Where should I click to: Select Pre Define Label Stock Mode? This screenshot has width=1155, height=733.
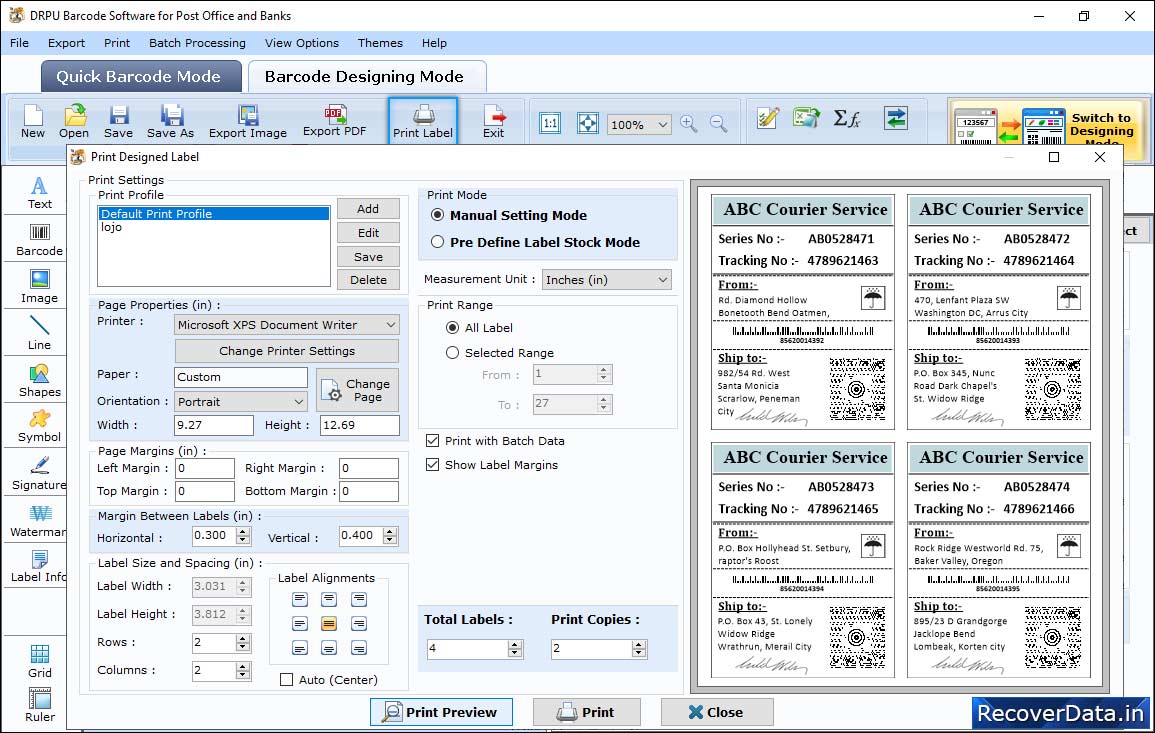(x=438, y=242)
